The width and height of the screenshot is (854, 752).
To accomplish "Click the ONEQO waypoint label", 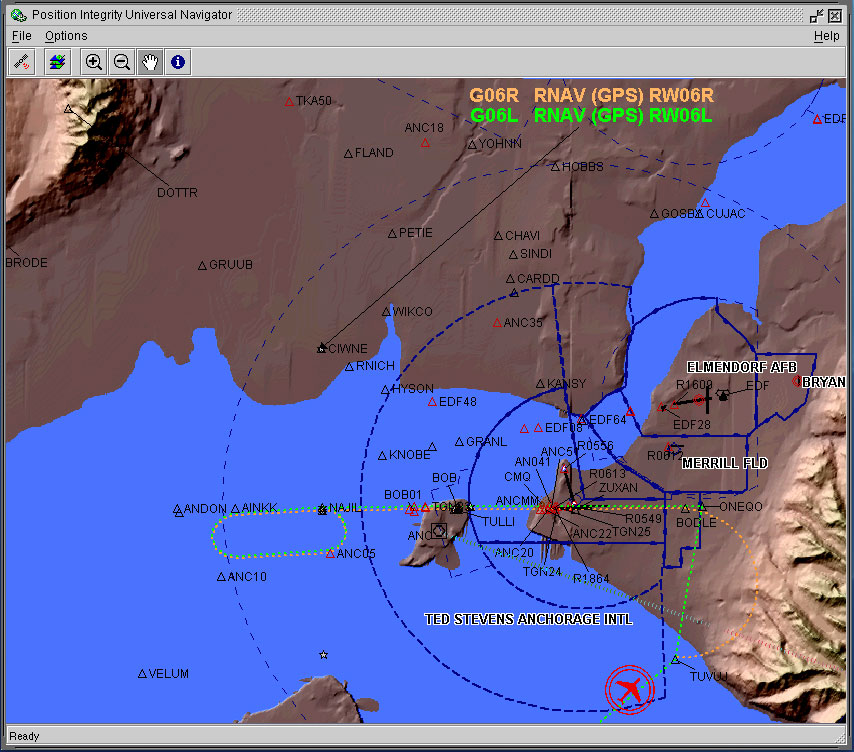I will (x=741, y=507).
